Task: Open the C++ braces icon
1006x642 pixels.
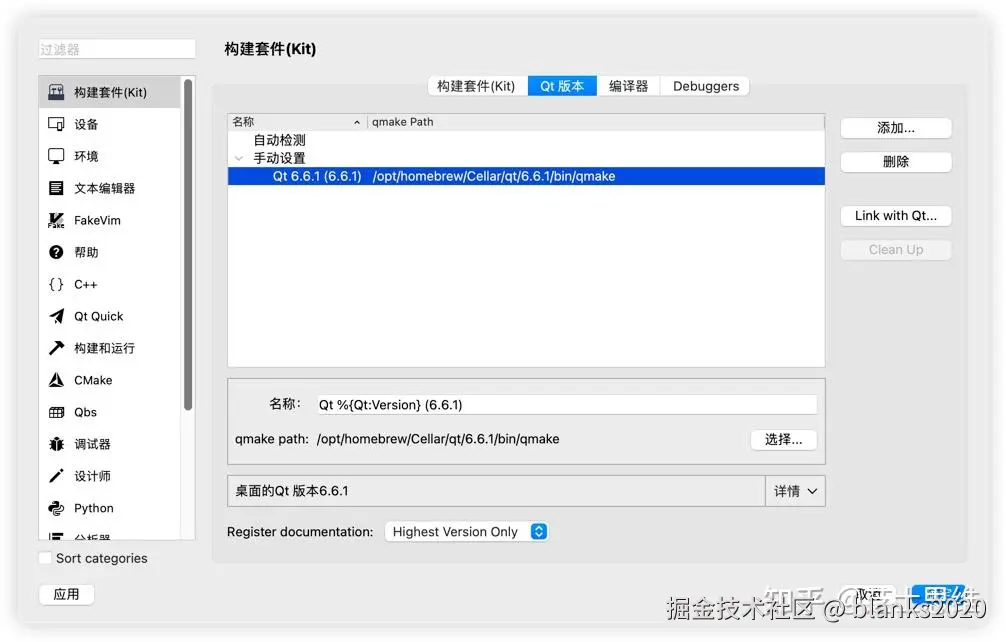Action: pos(56,284)
